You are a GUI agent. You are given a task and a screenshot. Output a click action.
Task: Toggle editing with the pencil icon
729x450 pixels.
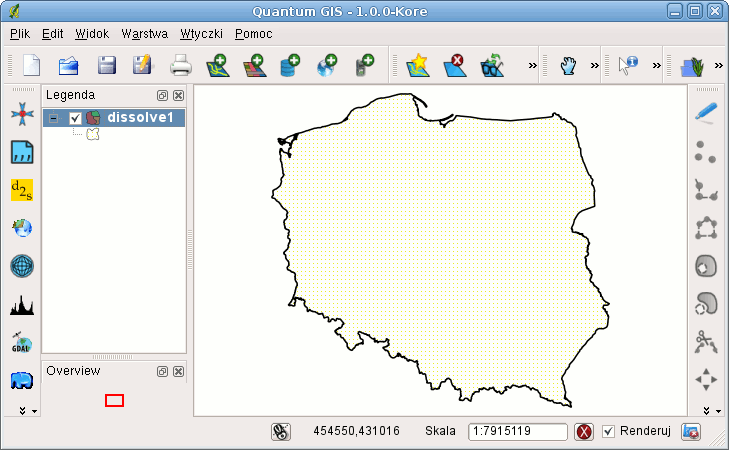pyautogui.click(x=706, y=113)
